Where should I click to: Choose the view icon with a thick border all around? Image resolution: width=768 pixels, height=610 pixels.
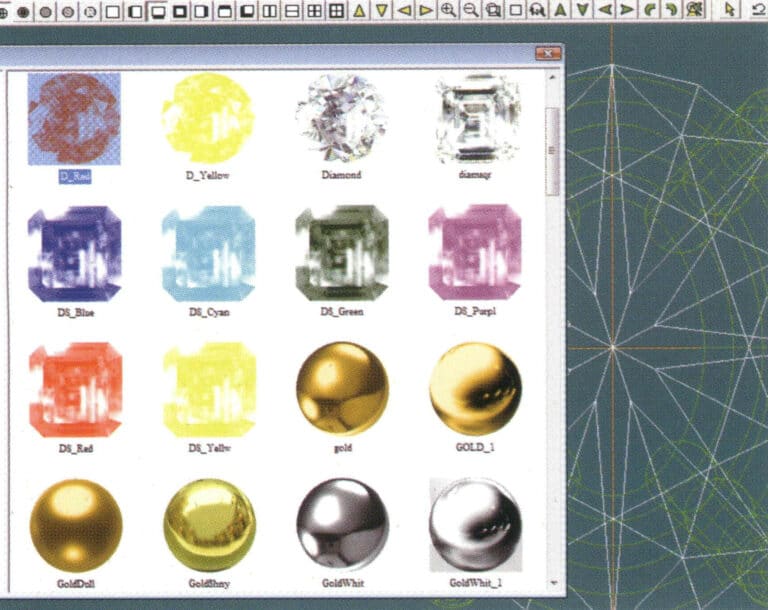pyautogui.click(x=180, y=12)
